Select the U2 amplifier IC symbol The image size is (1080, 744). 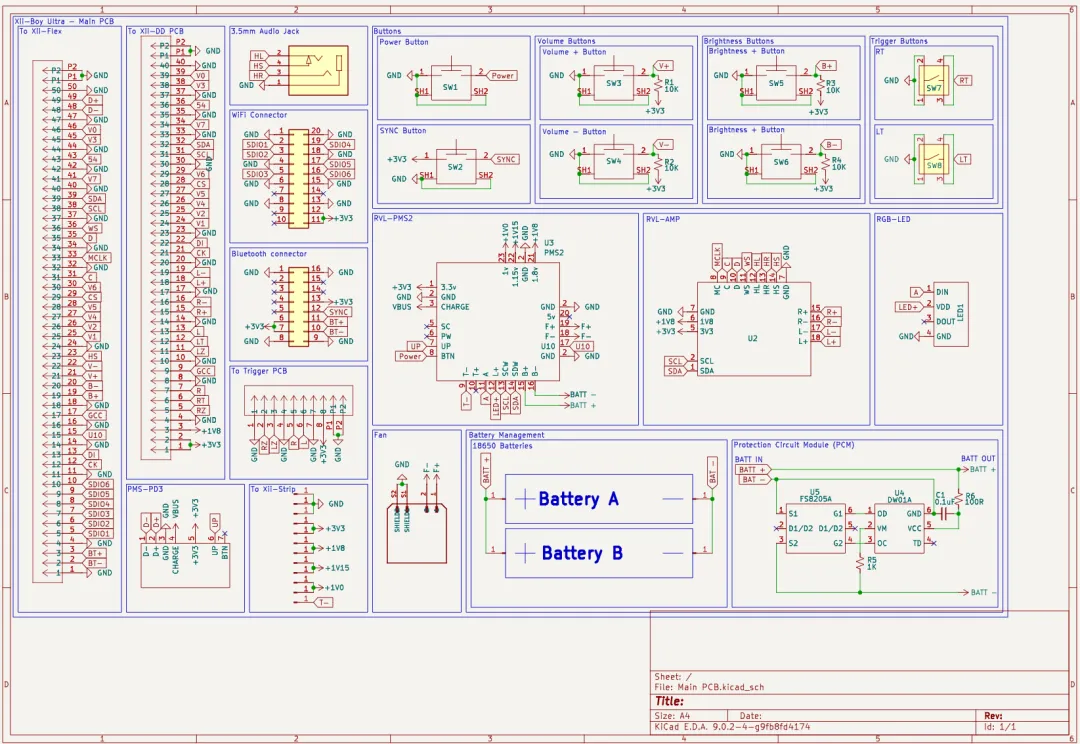coord(754,329)
